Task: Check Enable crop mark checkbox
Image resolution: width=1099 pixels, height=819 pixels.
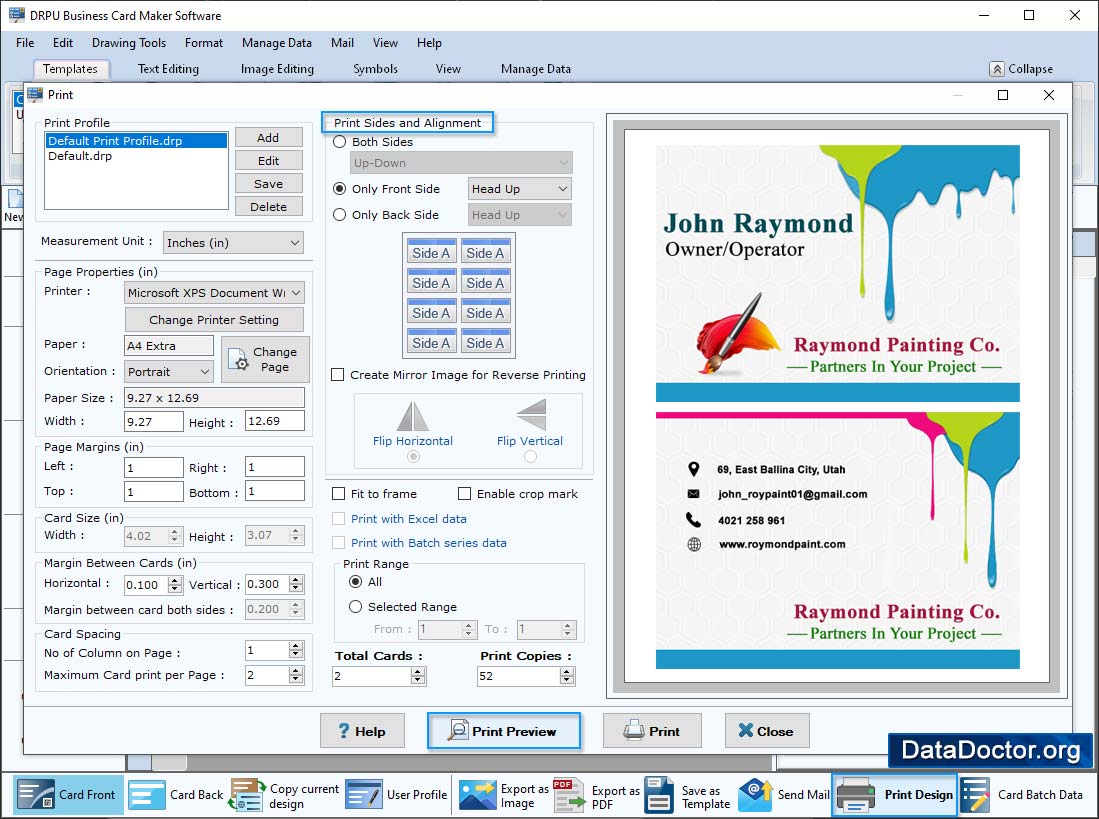Action: (464, 494)
